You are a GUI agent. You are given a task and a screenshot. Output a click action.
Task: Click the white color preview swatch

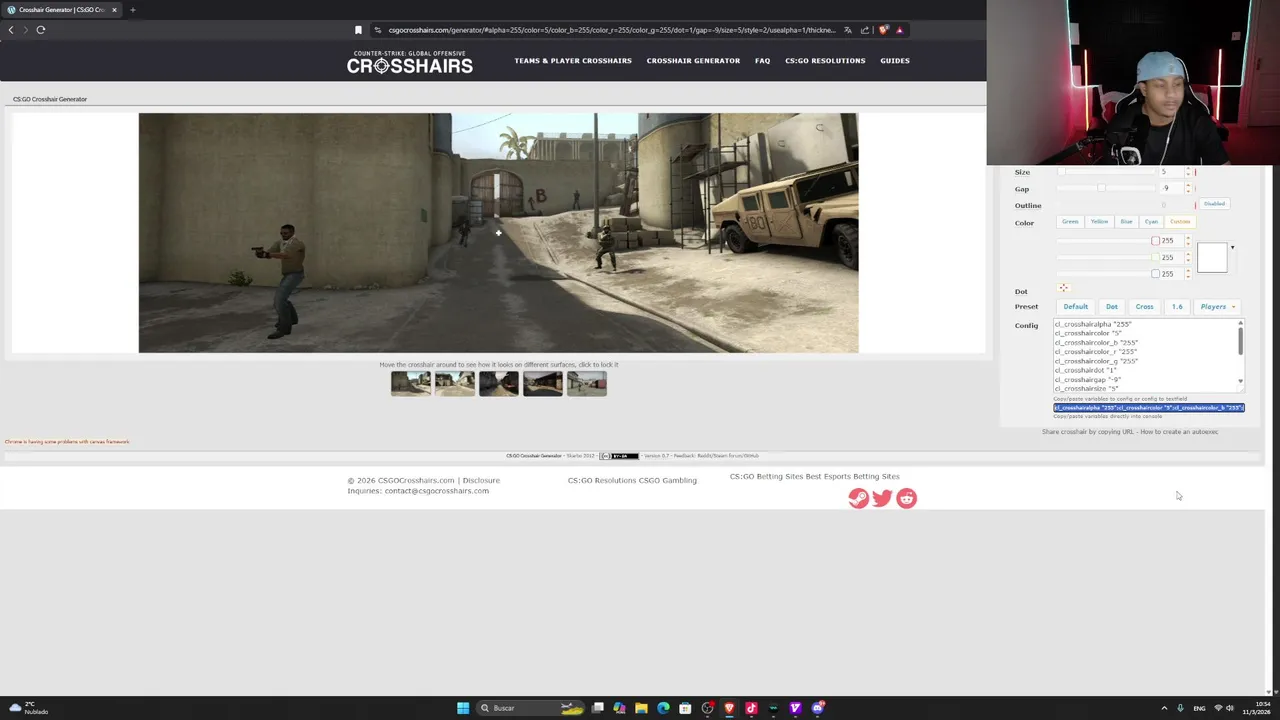pyautogui.click(x=1212, y=258)
